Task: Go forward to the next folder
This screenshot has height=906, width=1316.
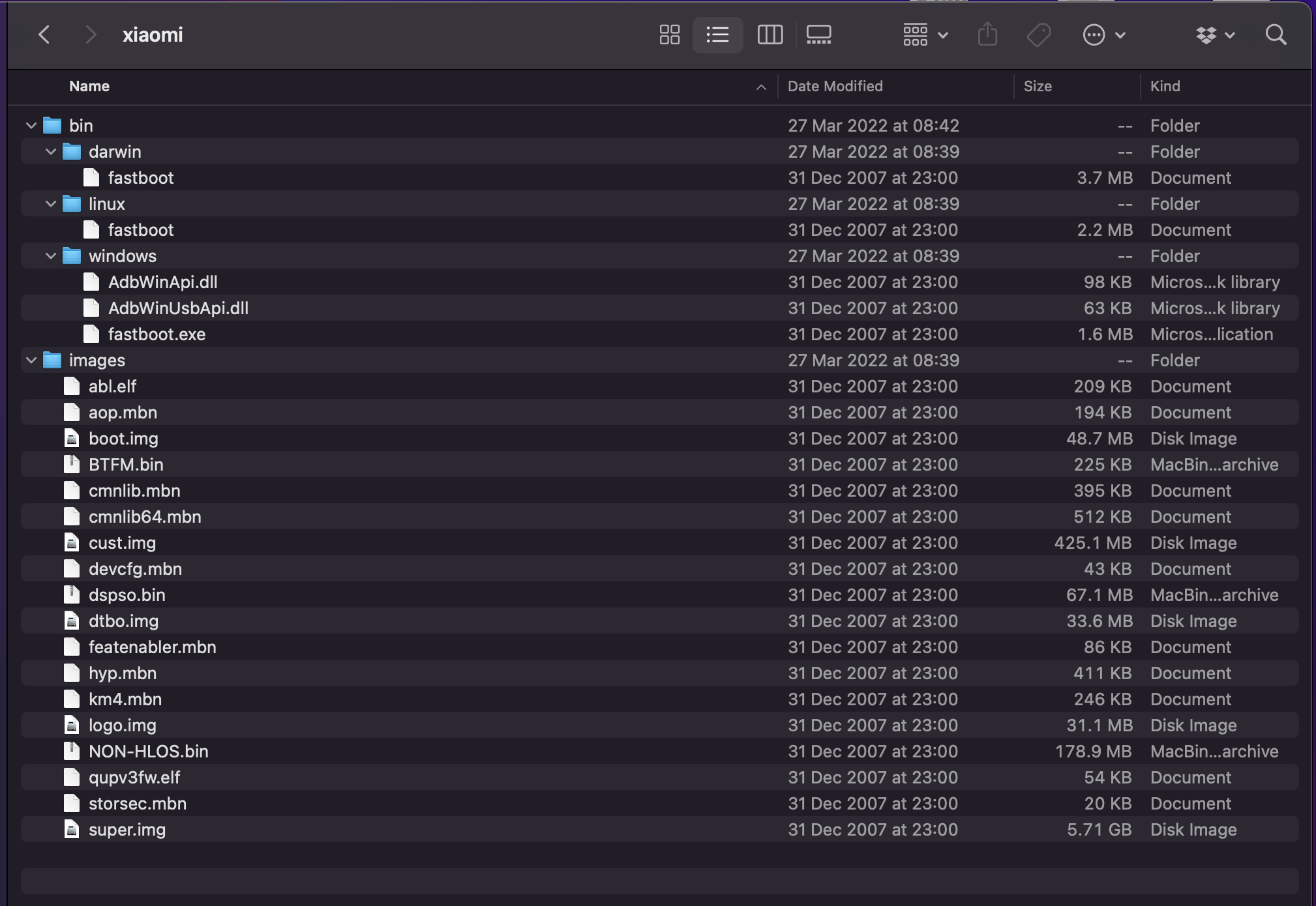Action: pos(91,35)
